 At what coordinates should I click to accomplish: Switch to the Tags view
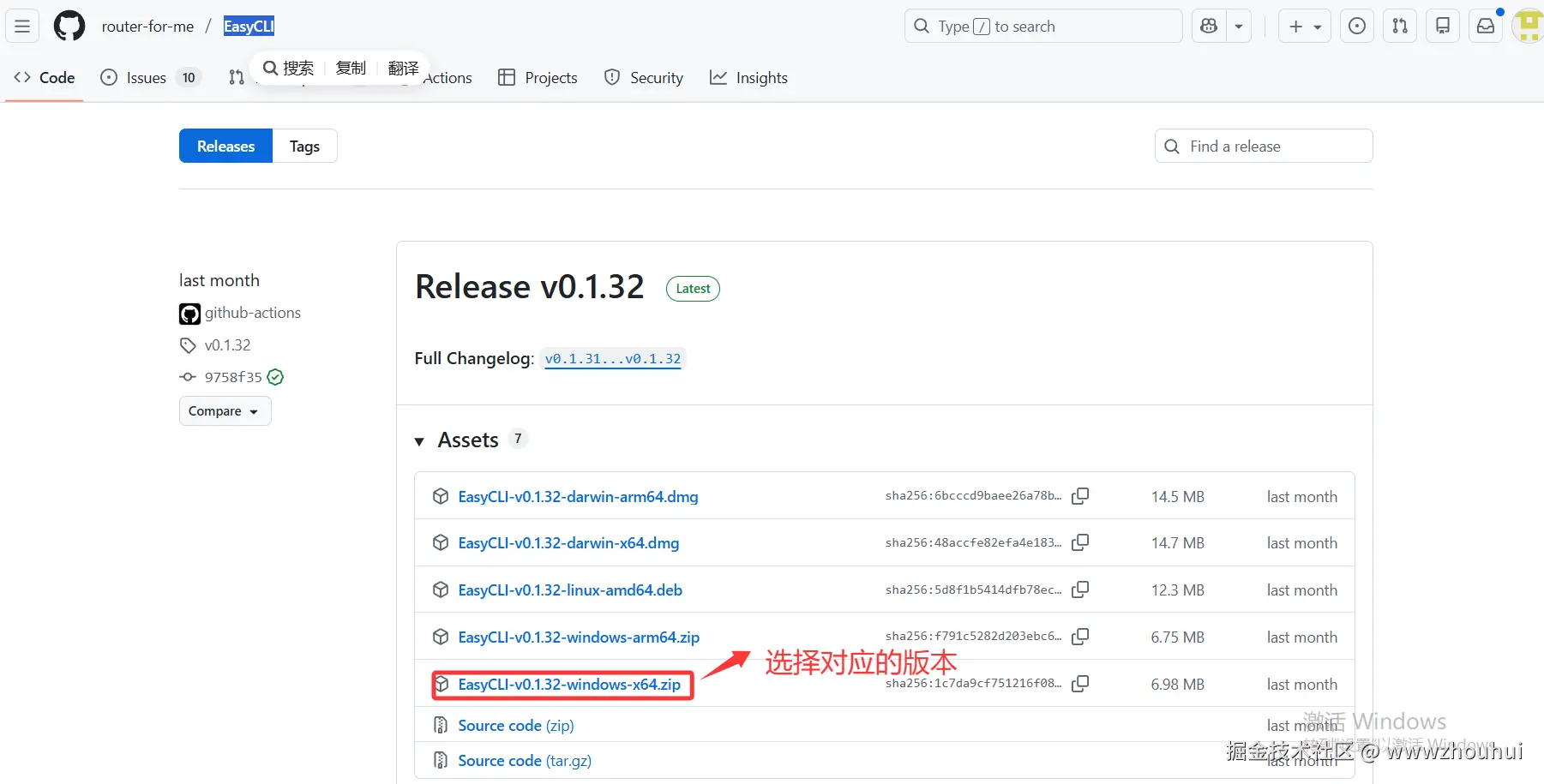tap(304, 146)
